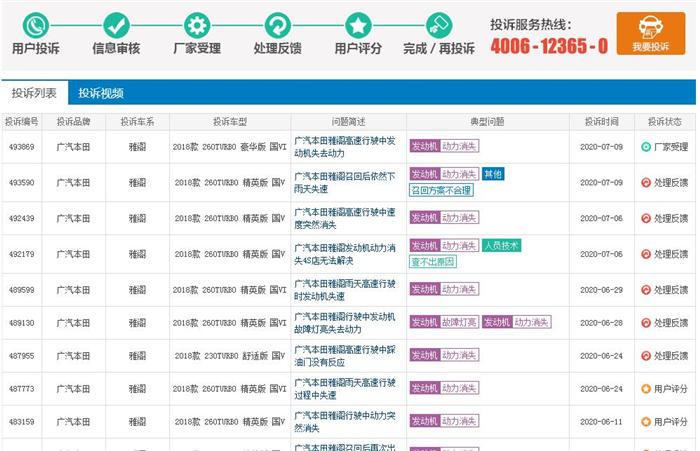Click the 完成/再投诉 step icon
The height and width of the screenshot is (451, 700).
[x=439, y=25]
